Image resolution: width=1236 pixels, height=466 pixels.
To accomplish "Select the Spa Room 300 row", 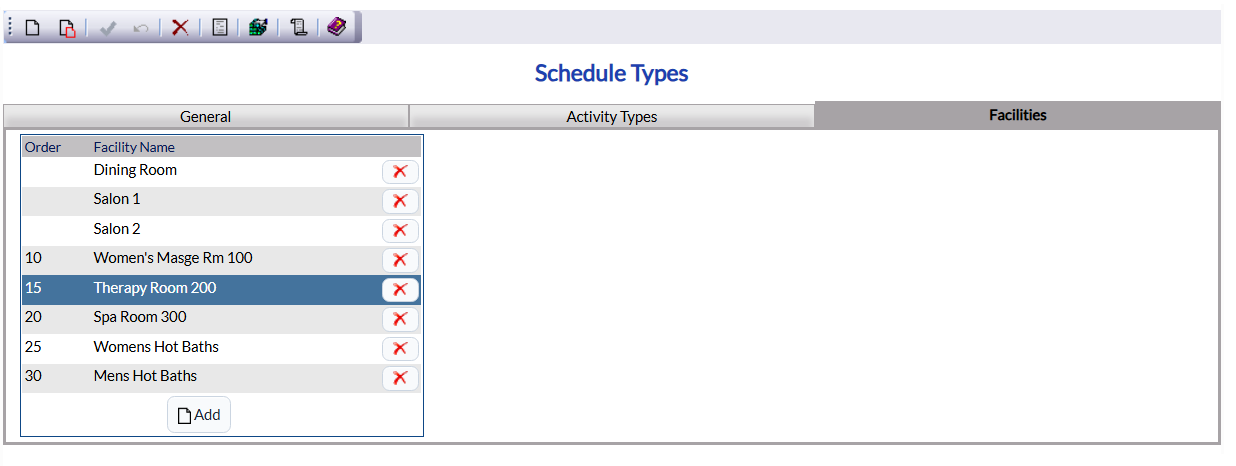I will click(221, 318).
